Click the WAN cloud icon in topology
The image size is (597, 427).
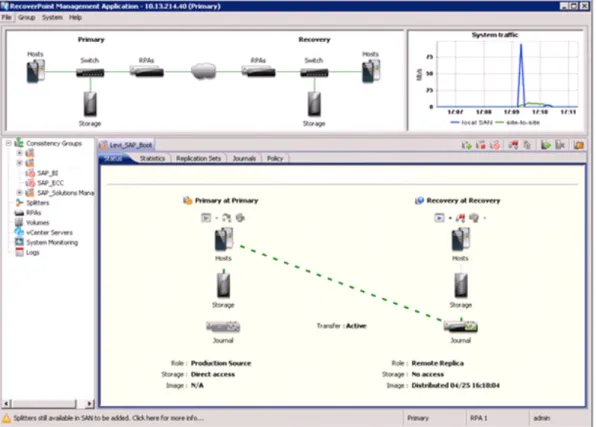203,71
